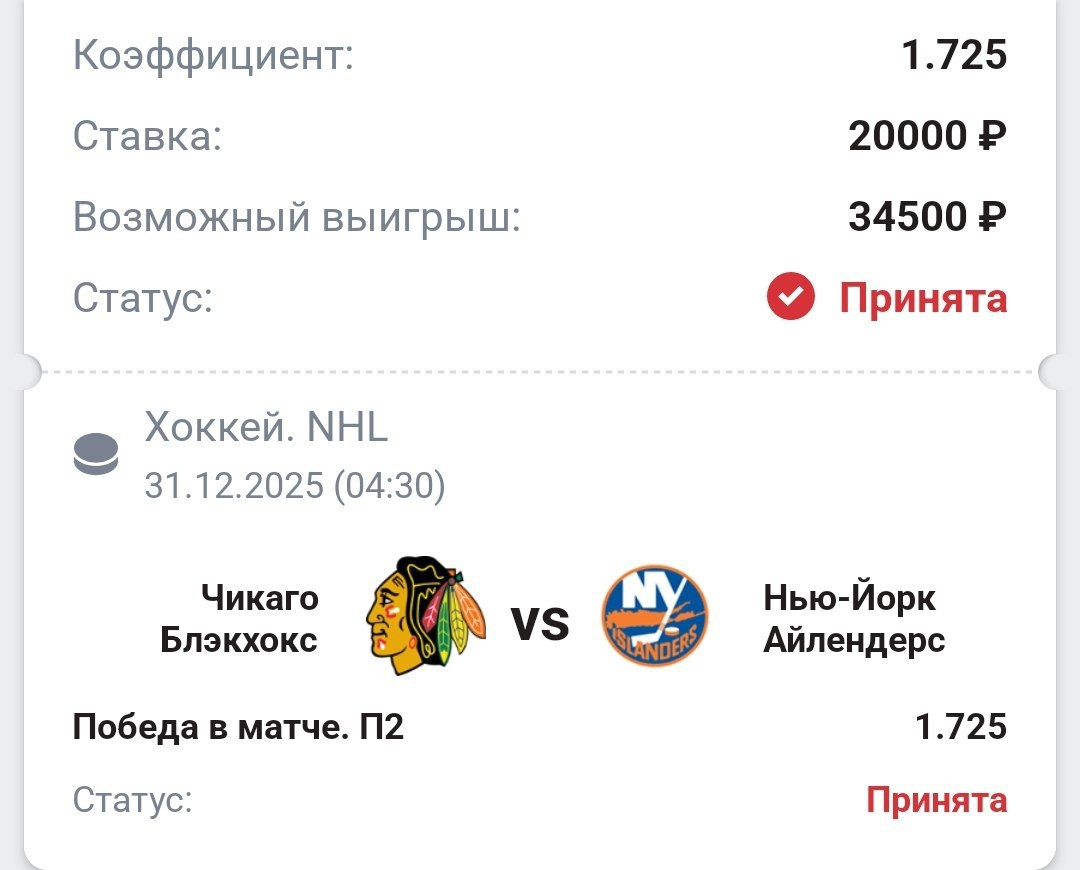Select the possible winnings 34500 ₽
This screenshot has width=1080, height=870.
[927, 216]
